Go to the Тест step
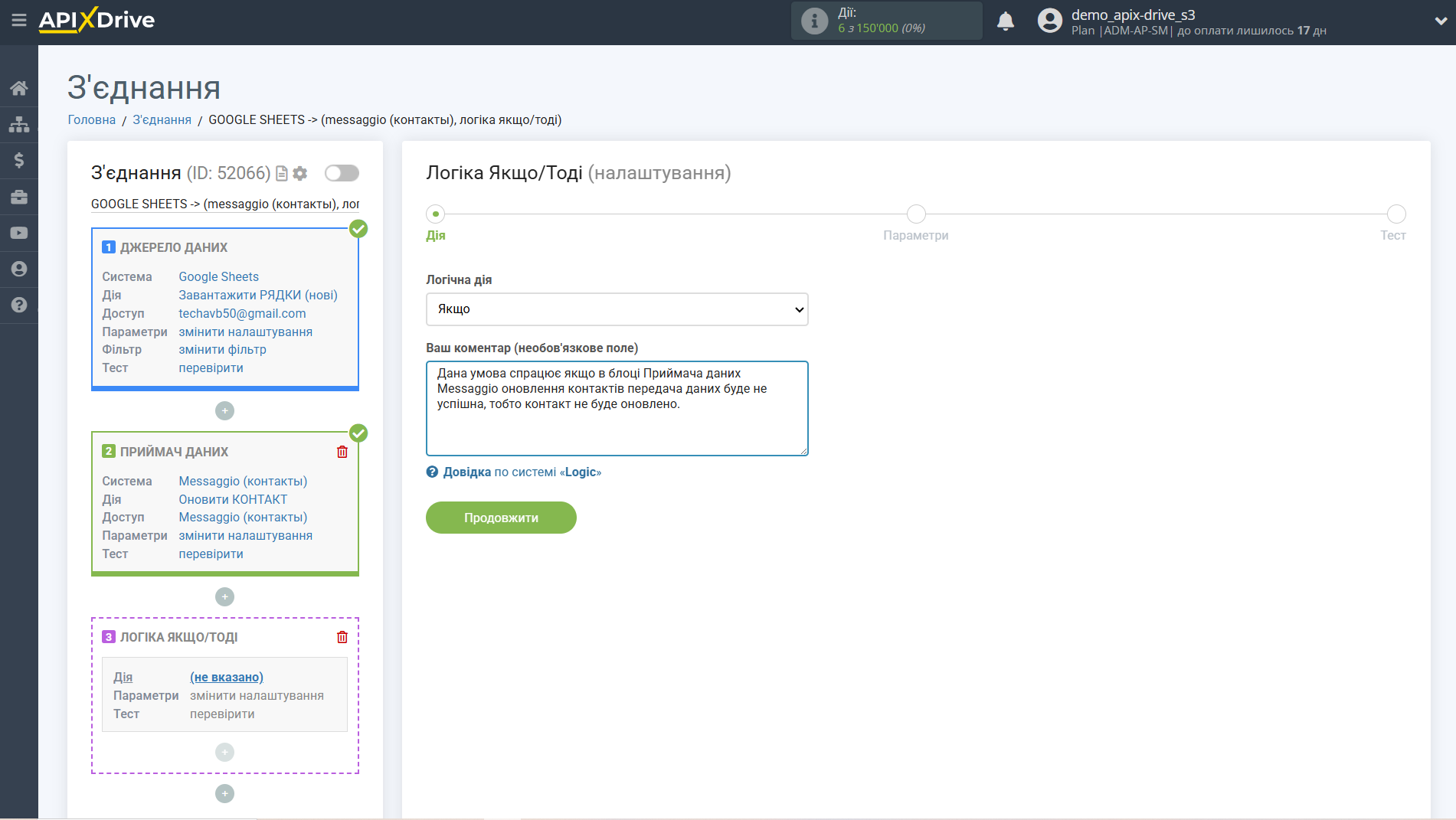Image resolution: width=1456 pixels, height=820 pixels. click(x=1395, y=214)
